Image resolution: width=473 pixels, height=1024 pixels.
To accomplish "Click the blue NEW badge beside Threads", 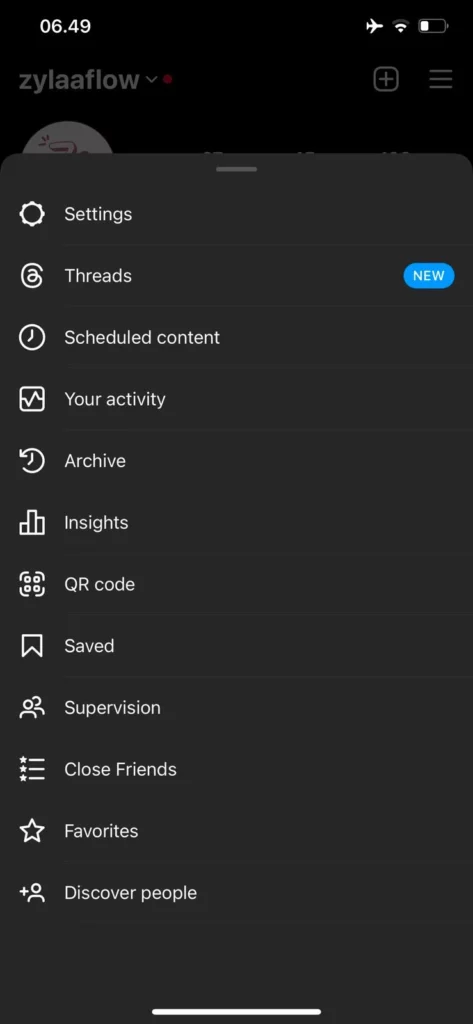I will [429, 276].
